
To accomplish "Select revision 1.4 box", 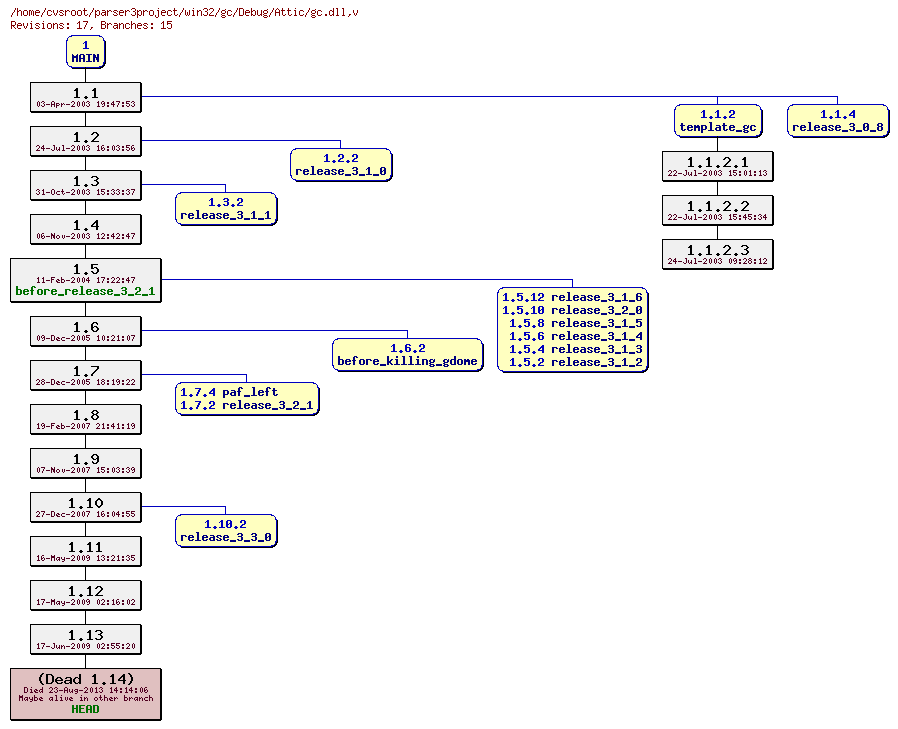I will pyautogui.click(x=85, y=230).
